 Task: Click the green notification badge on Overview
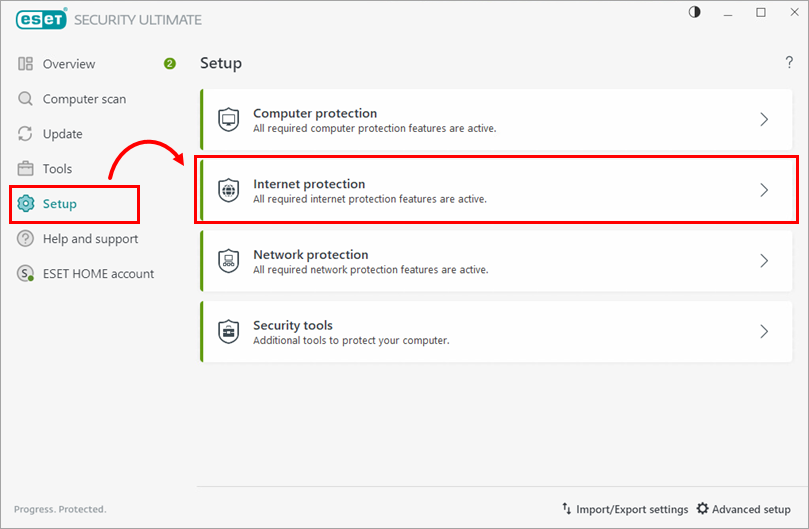[170, 64]
